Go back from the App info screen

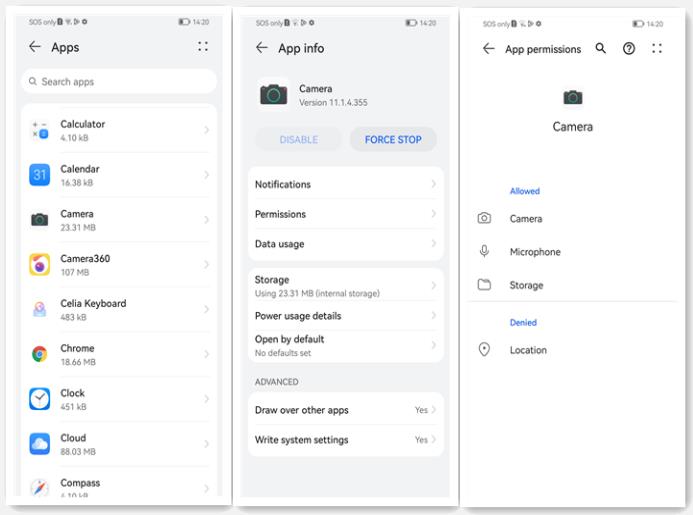(x=262, y=48)
